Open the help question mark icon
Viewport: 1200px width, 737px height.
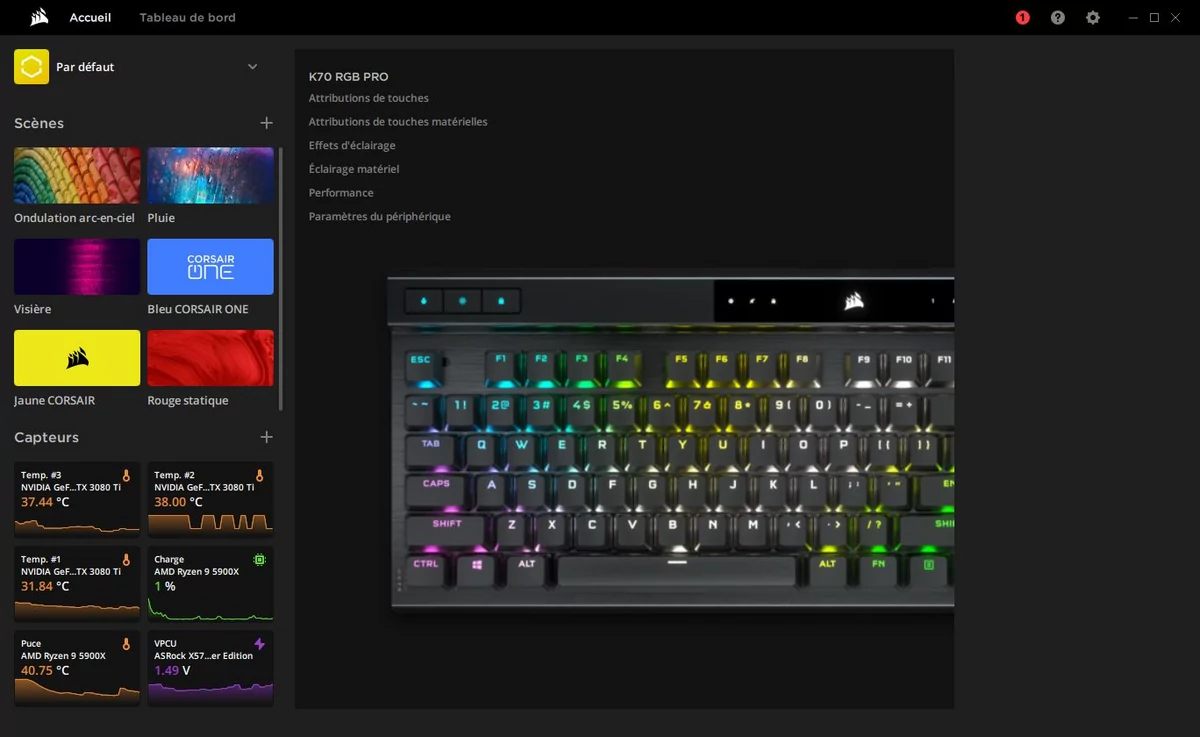tap(1058, 17)
